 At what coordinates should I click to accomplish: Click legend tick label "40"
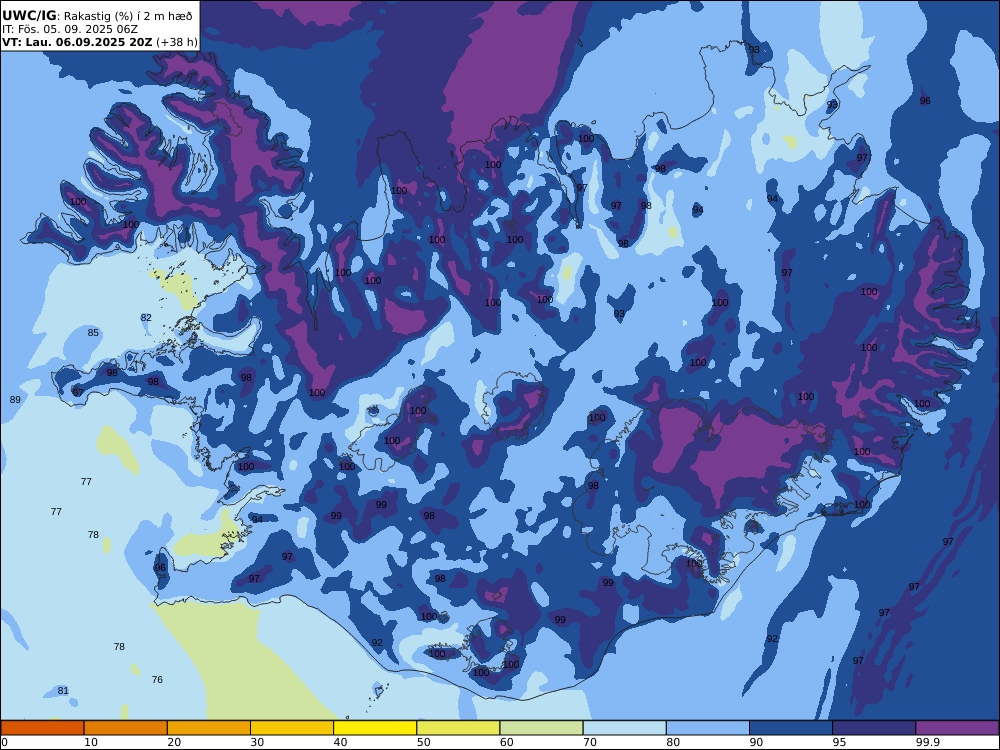point(341,742)
